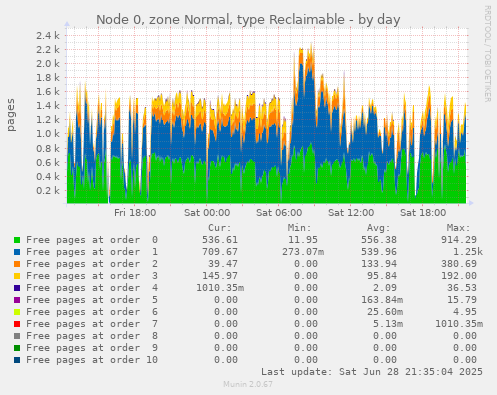Click order 3 maximum value 192.00
This screenshot has height=395, width=497.
(x=459, y=276)
